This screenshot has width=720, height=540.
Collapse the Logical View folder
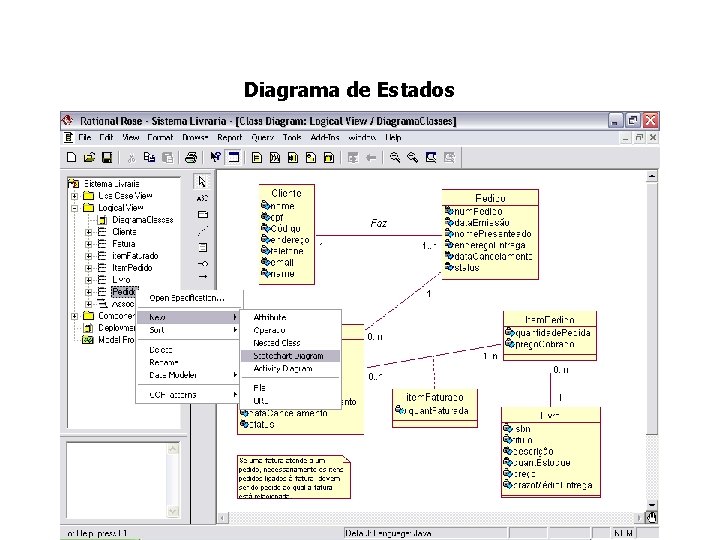tap(74, 208)
